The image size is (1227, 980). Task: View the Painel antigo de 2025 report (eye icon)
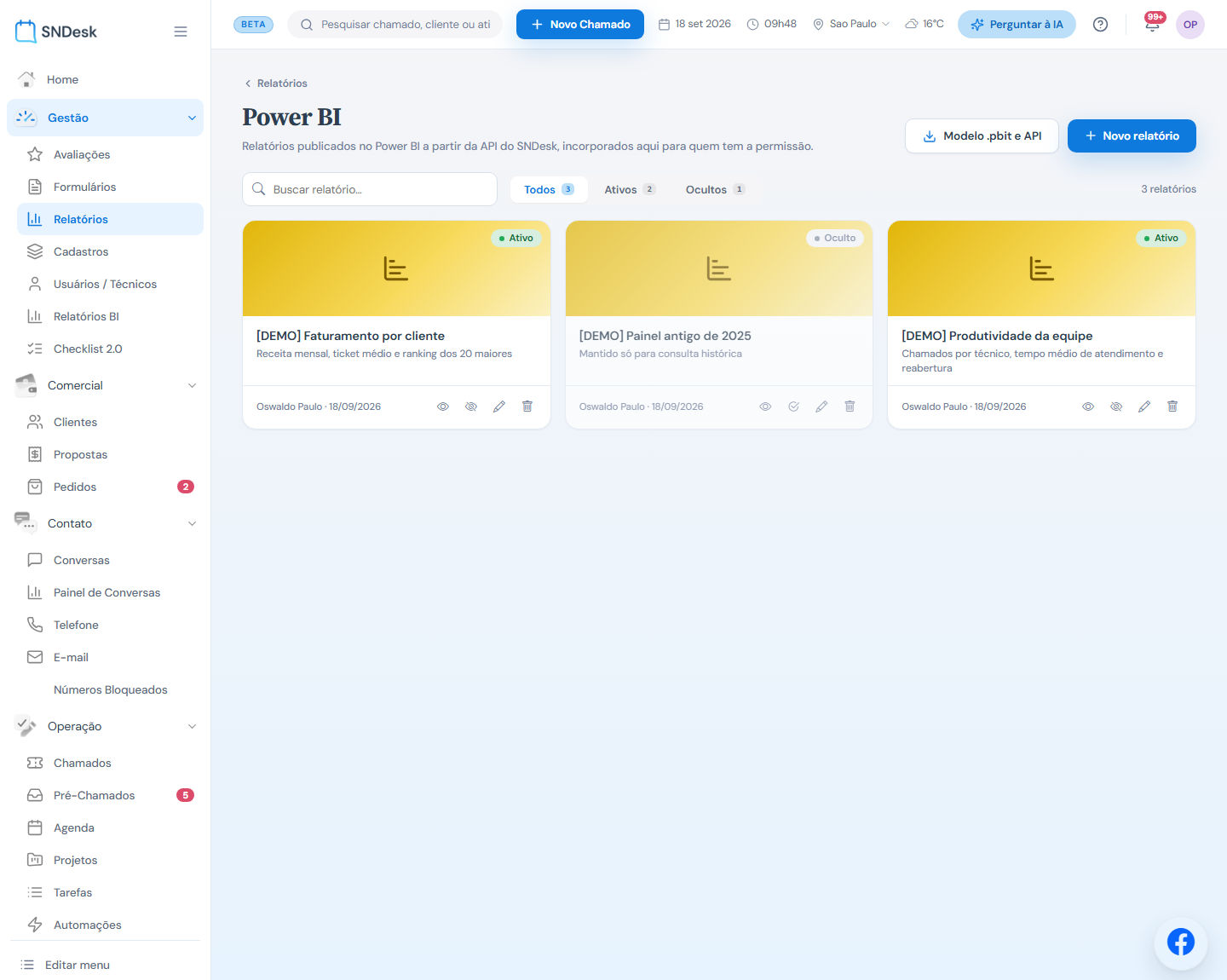765,406
